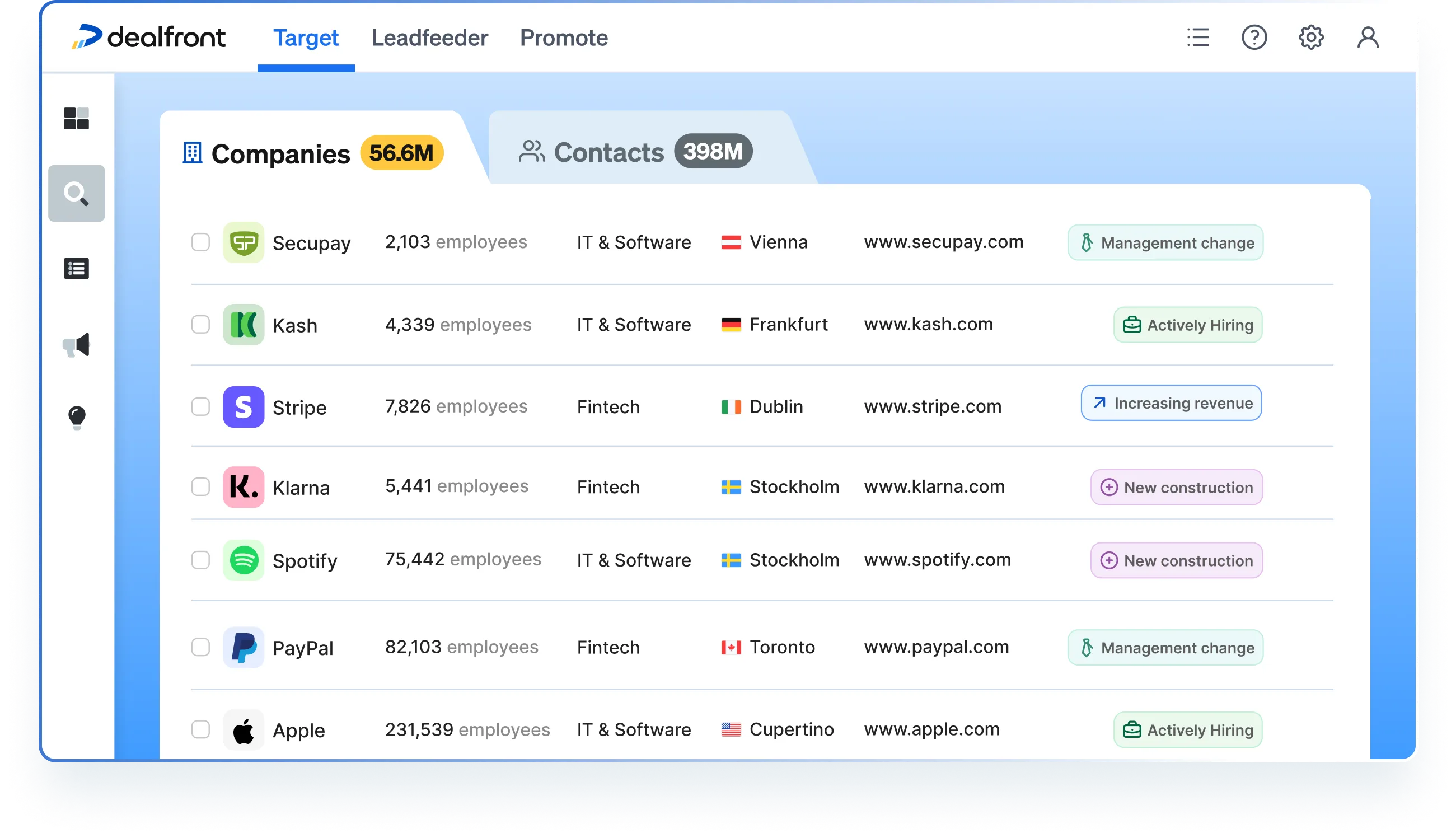Select the search magnifier in sidebar
Image resolution: width=1456 pixels, height=838 pixels.
(77, 193)
